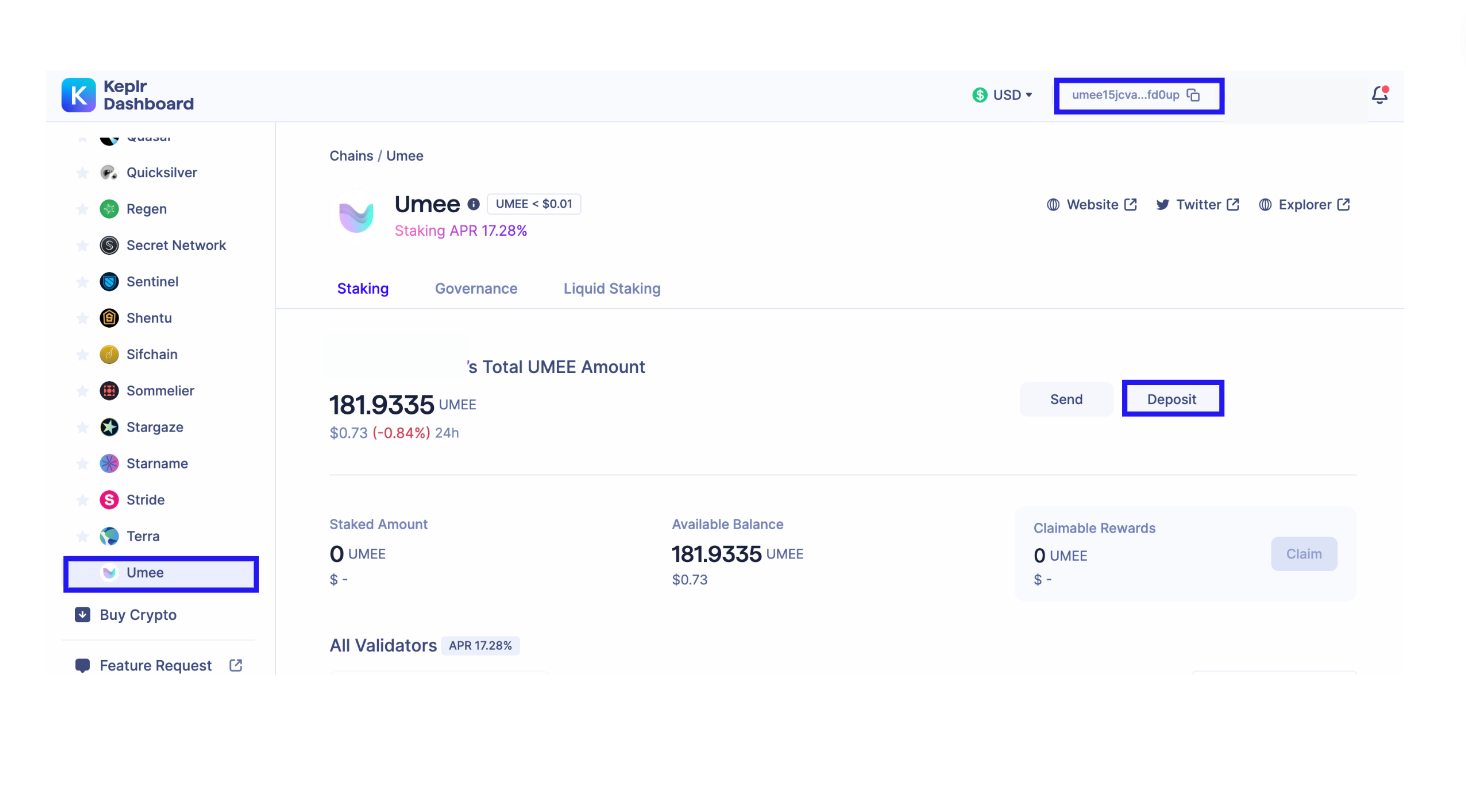Favorite Quicksilver with its star
Viewport: 1466px width, 800px height.
[82, 173]
